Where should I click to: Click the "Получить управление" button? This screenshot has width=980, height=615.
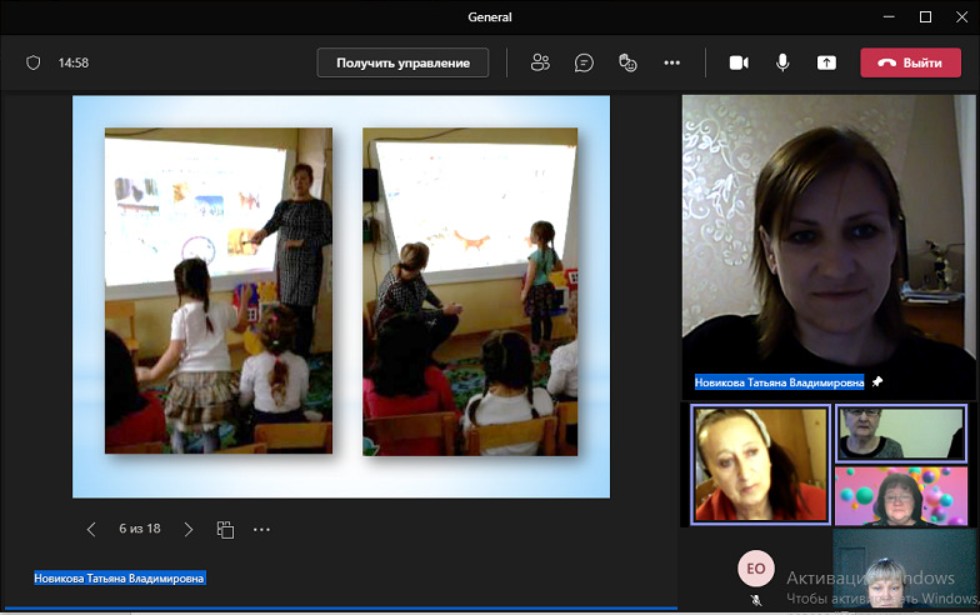point(402,63)
